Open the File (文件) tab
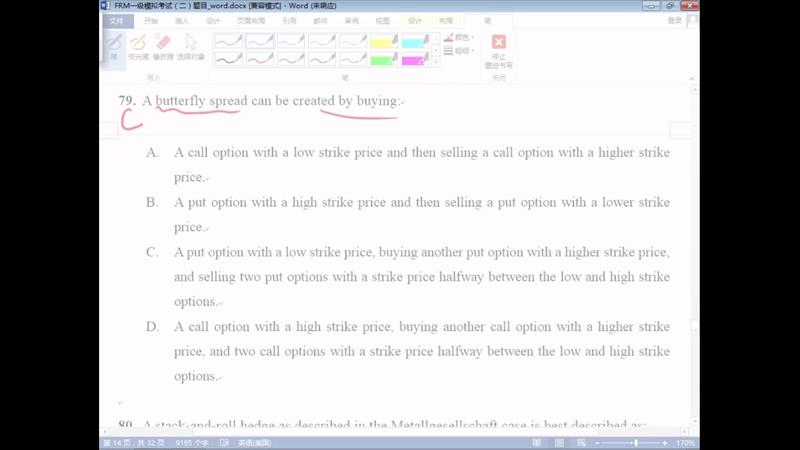Viewport: 800px width, 450px height. (x=117, y=20)
